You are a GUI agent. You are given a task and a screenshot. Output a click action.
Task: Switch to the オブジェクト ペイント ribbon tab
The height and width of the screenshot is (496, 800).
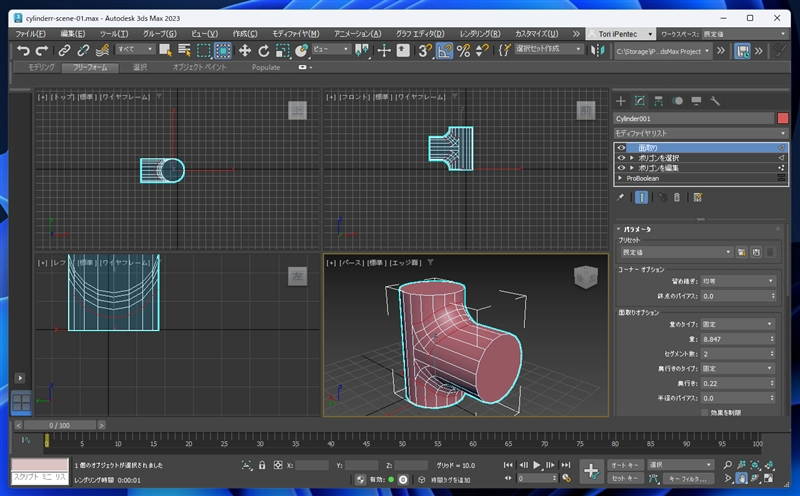[199, 67]
